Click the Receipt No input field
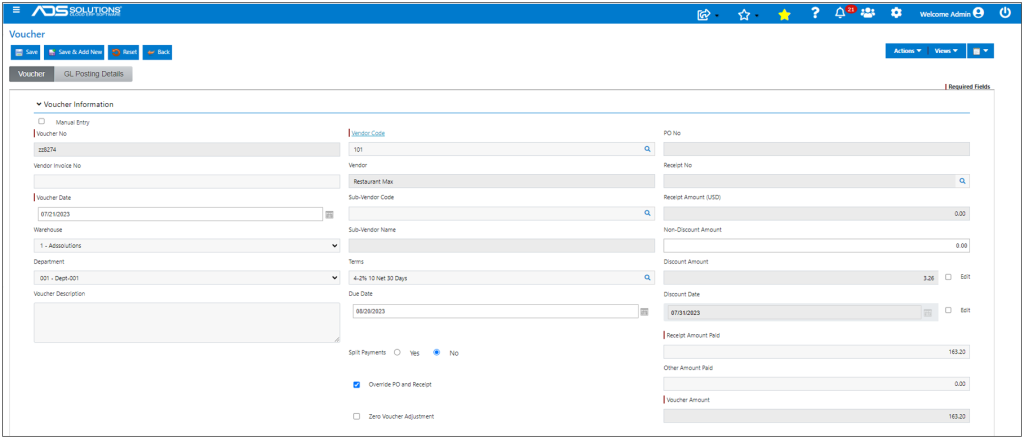 click(x=816, y=181)
